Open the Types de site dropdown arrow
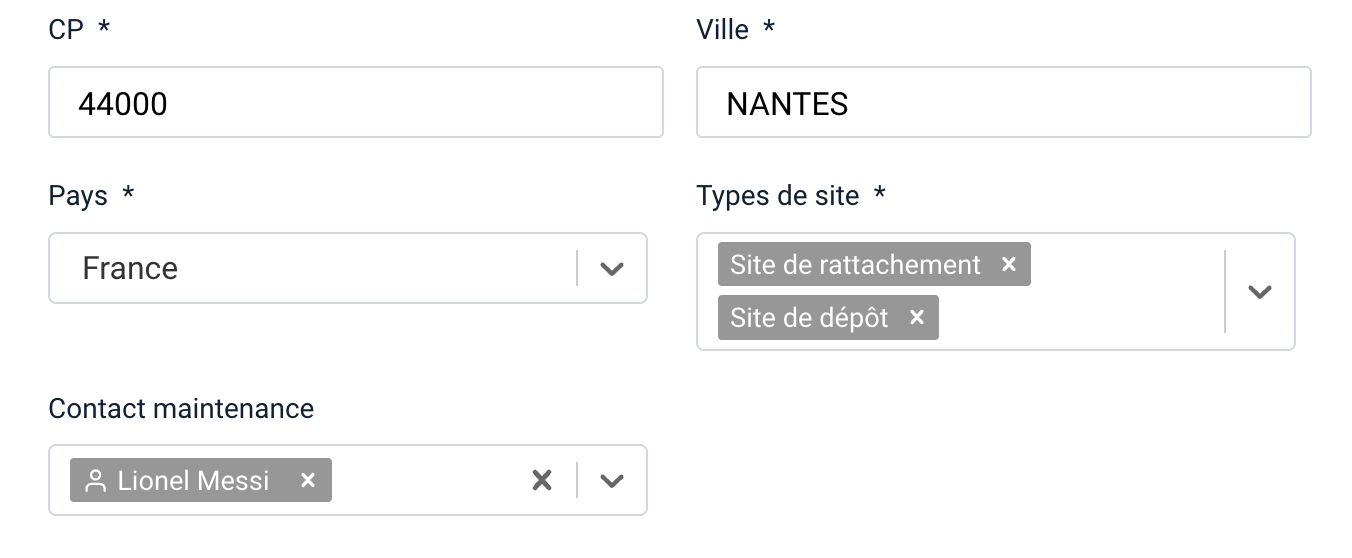This screenshot has height=558, width=1352. [x=1260, y=291]
